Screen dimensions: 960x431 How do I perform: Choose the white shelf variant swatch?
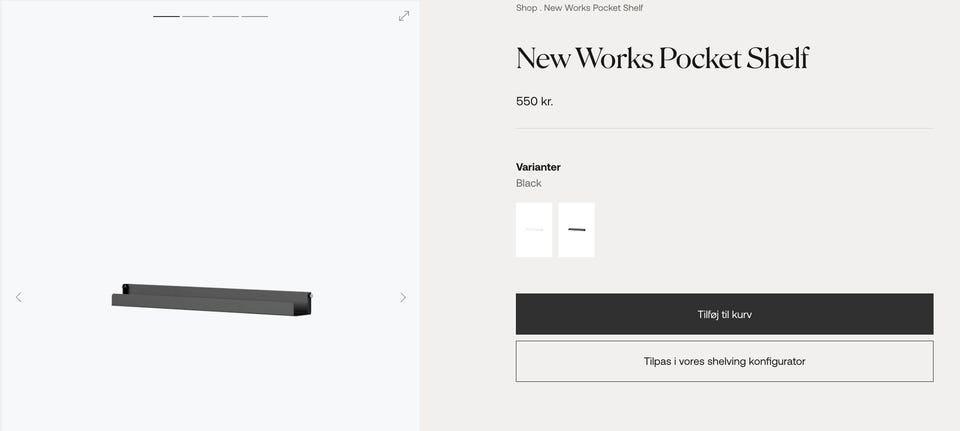pos(534,230)
